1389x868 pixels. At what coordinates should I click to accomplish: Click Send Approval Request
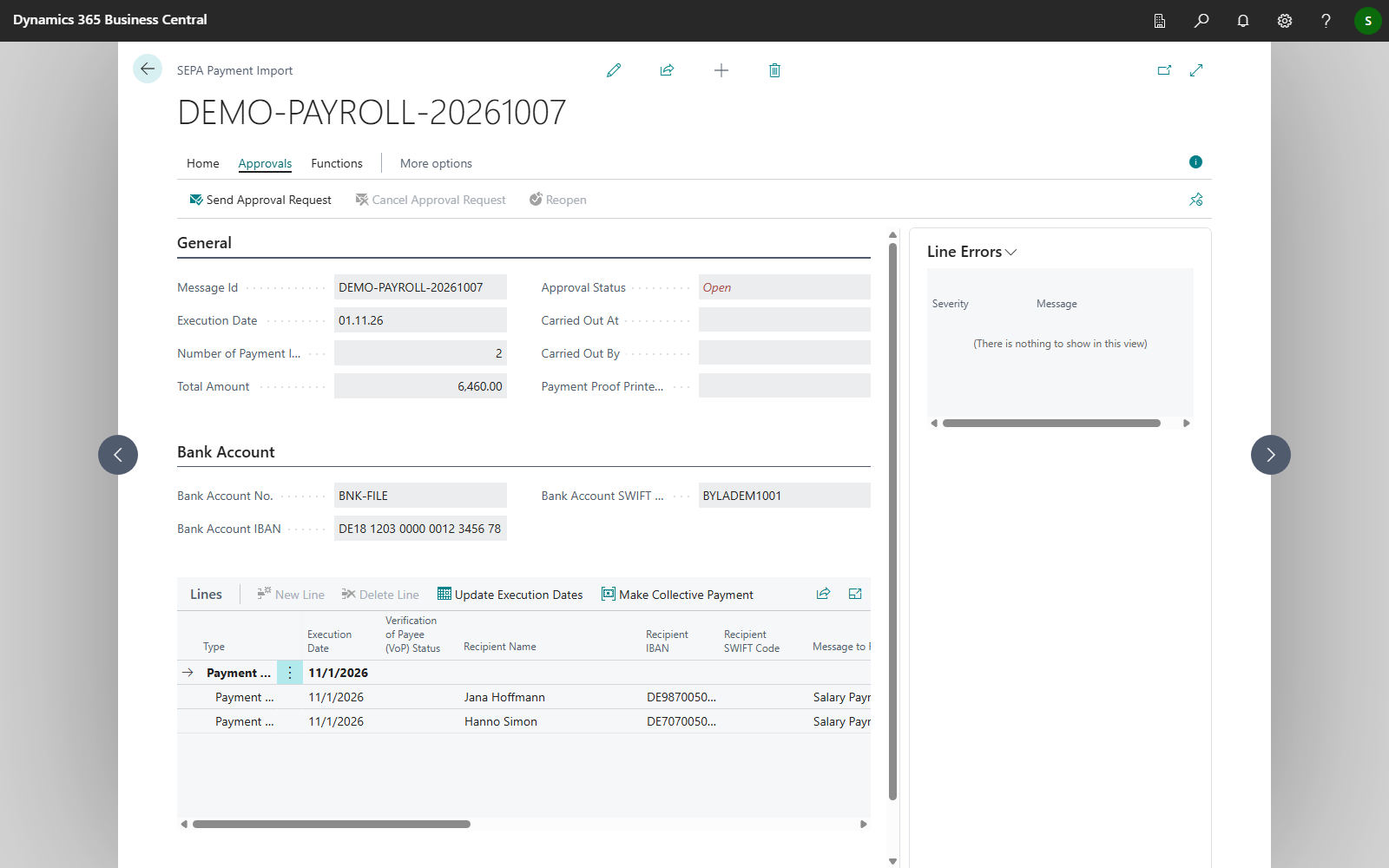point(260,200)
